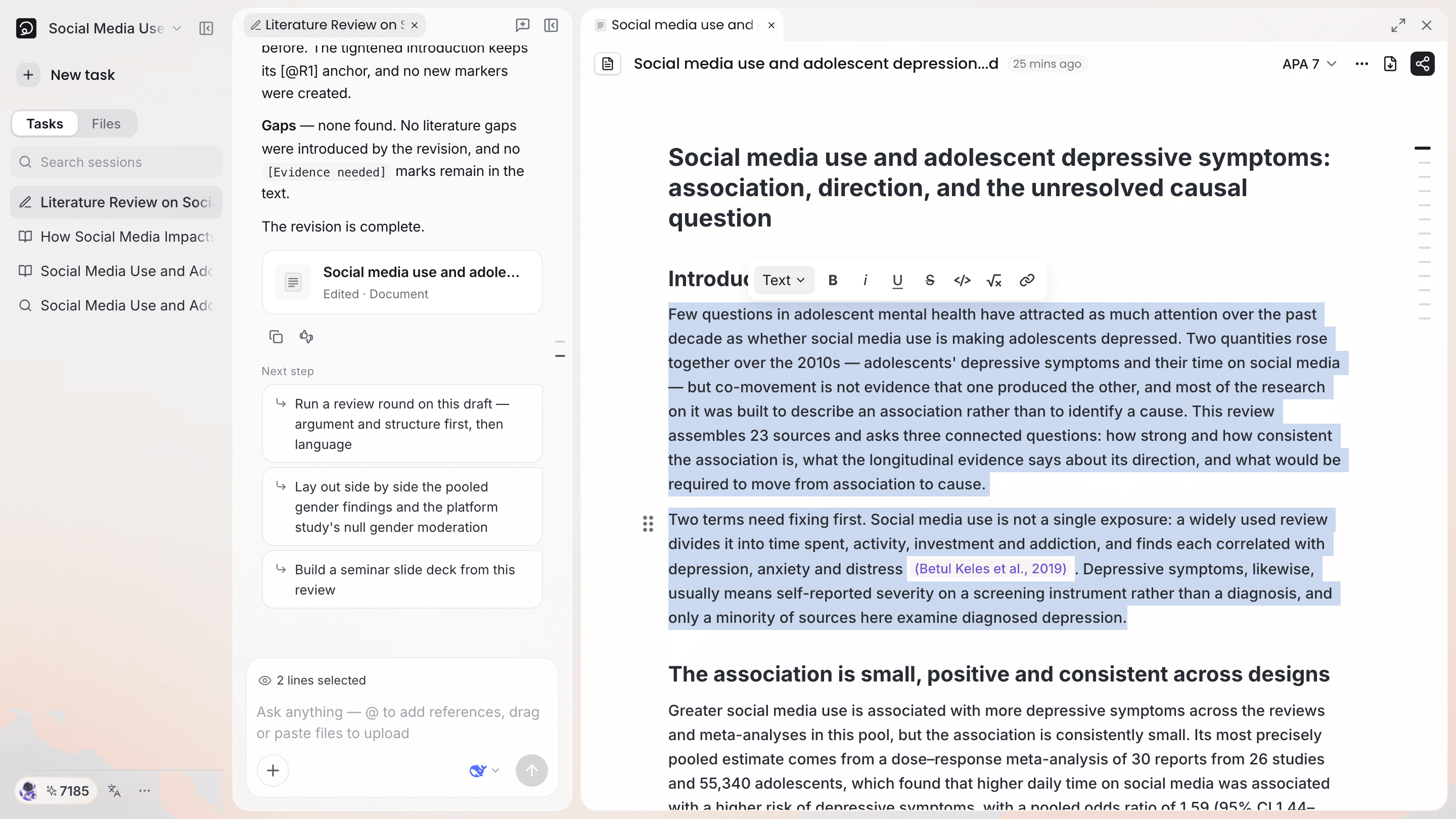Open the bottom-left more options ellipsis
The width and height of the screenshot is (1456, 819).
click(144, 790)
